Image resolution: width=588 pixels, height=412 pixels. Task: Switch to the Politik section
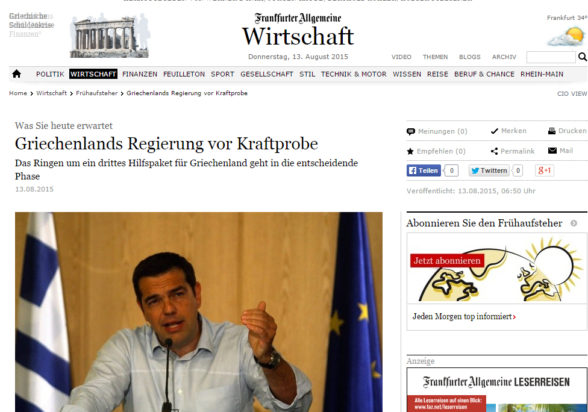point(50,74)
